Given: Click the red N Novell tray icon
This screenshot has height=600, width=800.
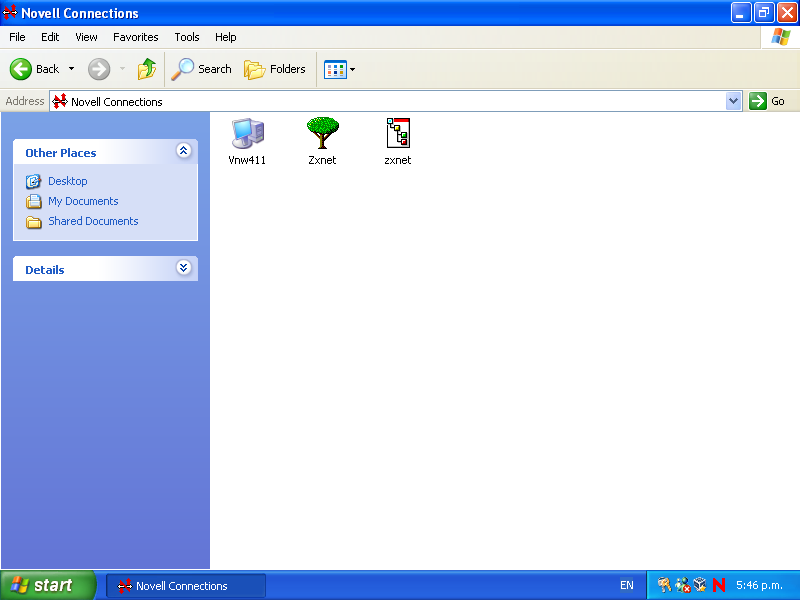Looking at the screenshot, I should click(x=719, y=585).
